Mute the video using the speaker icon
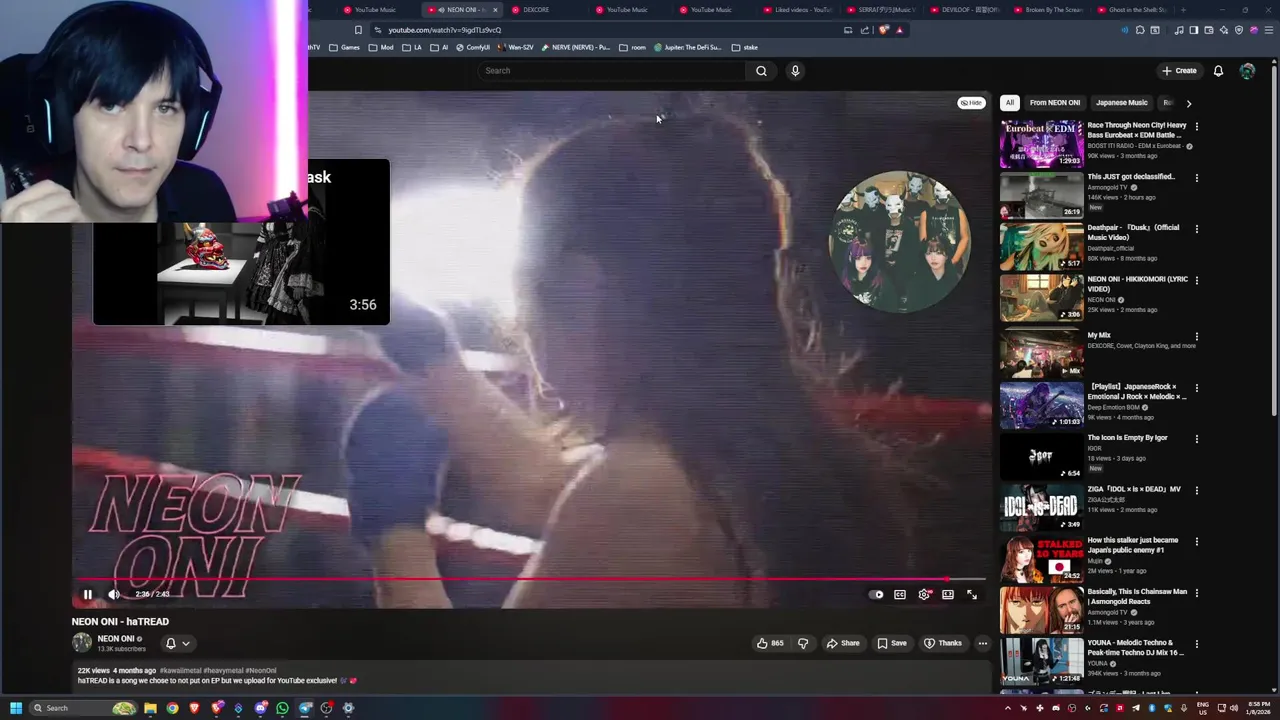 (x=114, y=594)
